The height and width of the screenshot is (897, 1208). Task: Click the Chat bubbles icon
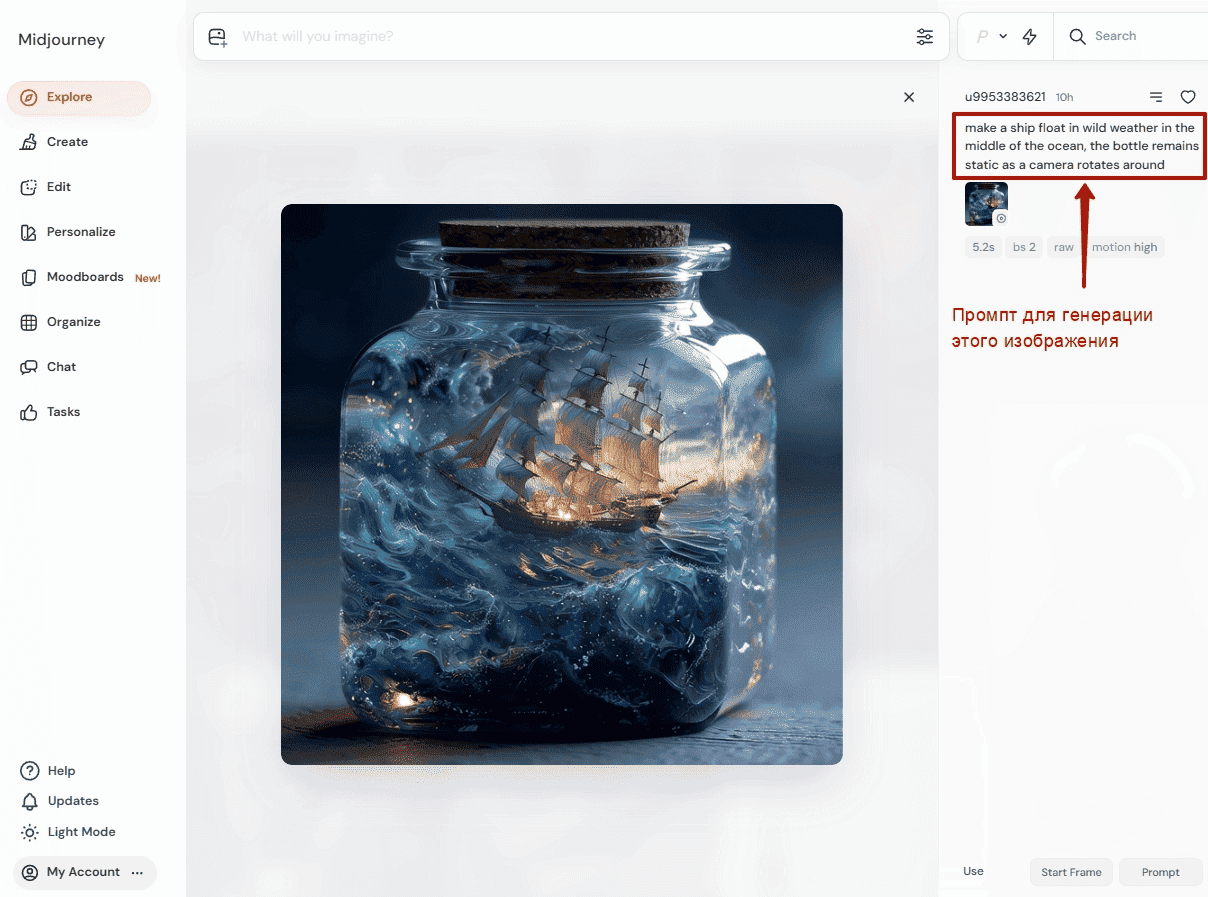click(x=29, y=367)
